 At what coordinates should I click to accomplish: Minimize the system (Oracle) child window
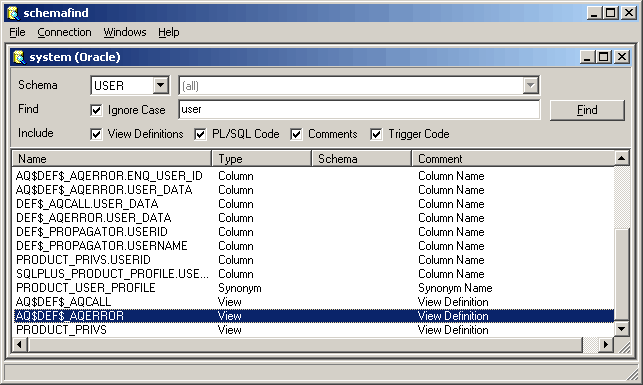[587, 57]
